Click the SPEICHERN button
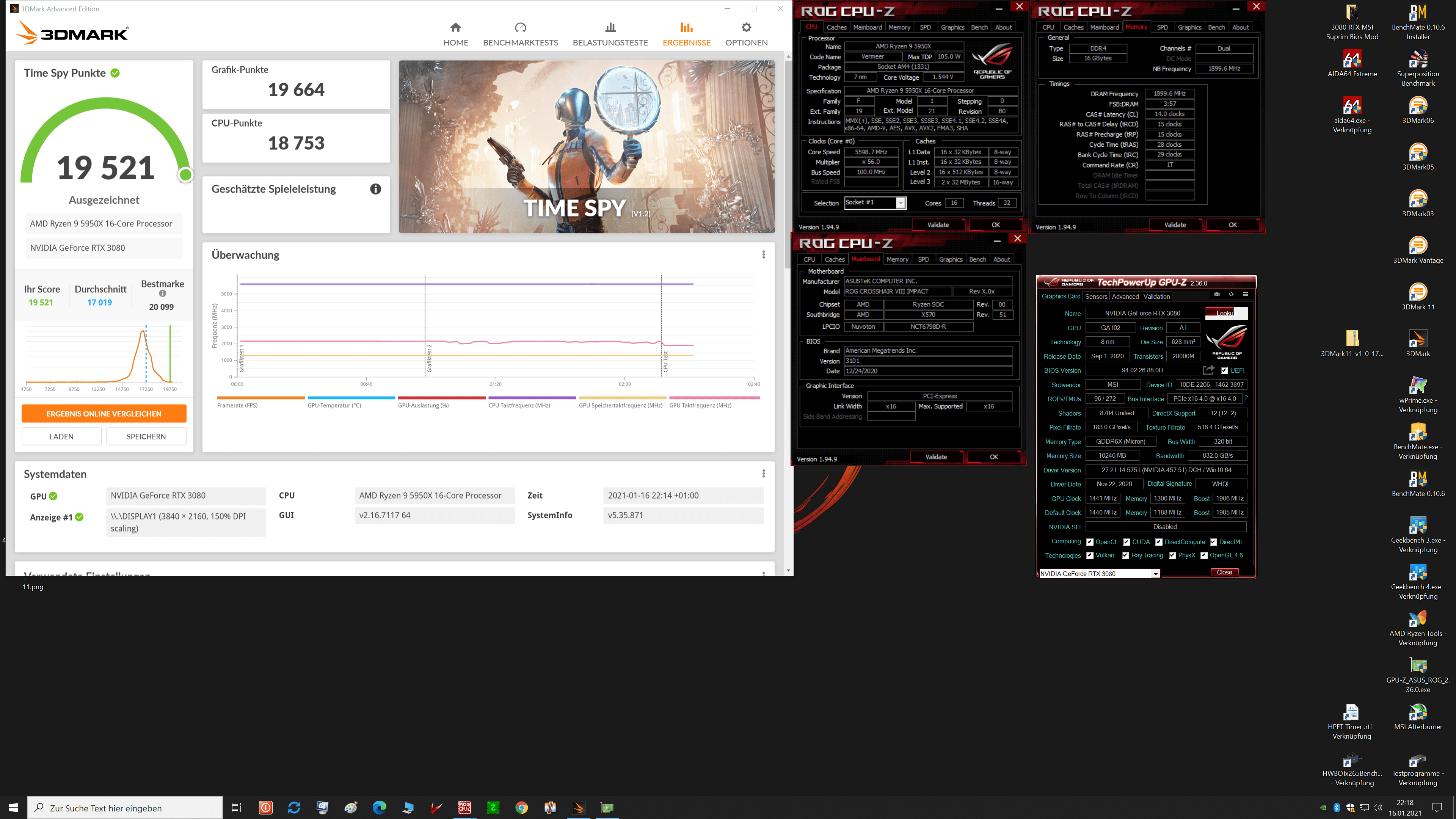 pyautogui.click(x=146, y=436)
